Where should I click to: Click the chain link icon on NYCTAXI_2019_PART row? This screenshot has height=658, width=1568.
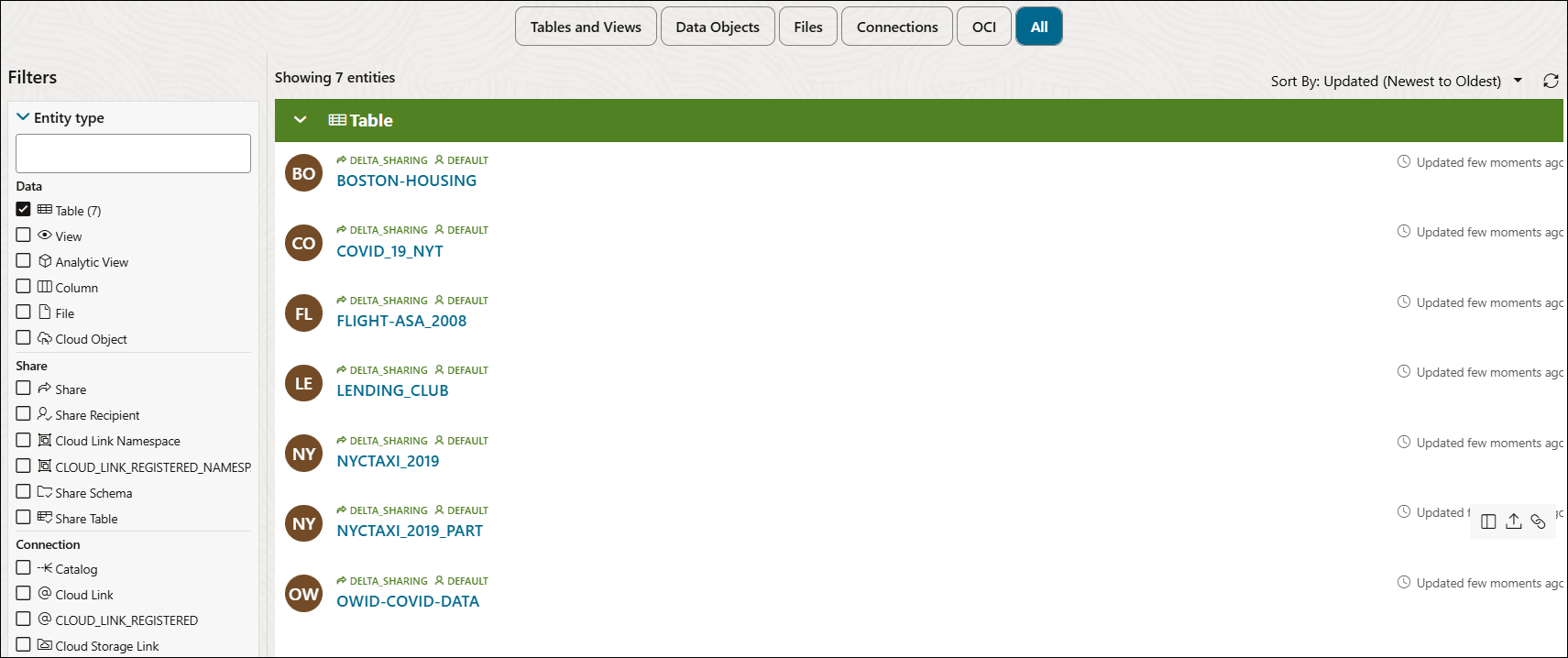1538,521
